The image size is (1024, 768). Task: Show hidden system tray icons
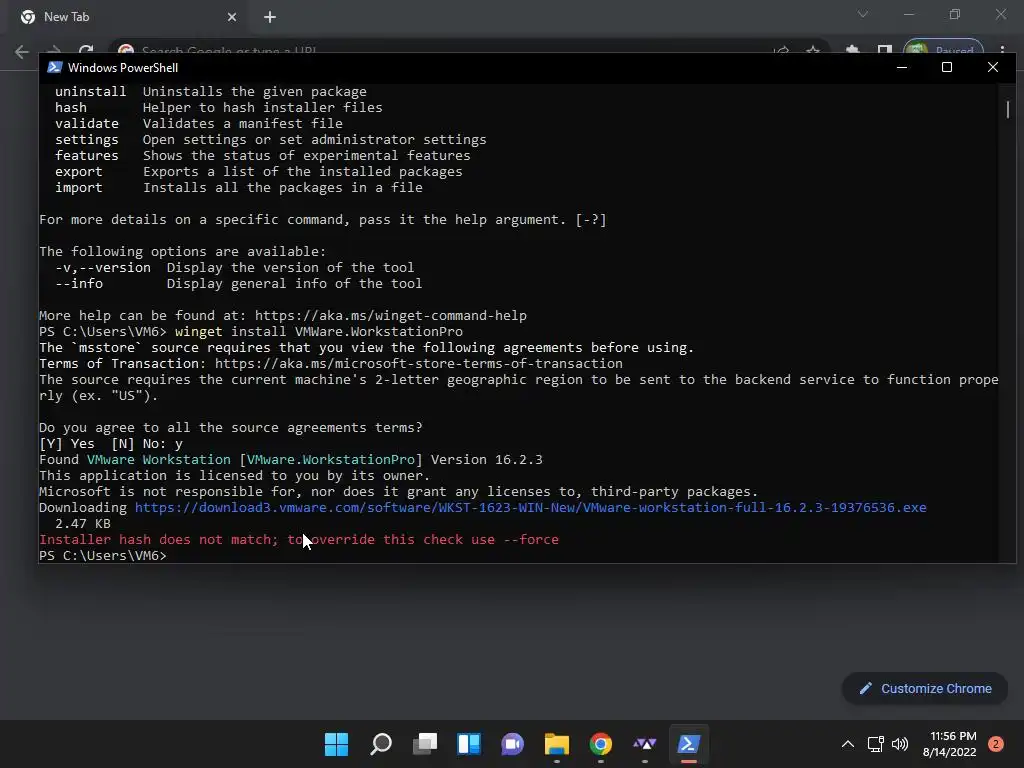(x=848, y=744)
